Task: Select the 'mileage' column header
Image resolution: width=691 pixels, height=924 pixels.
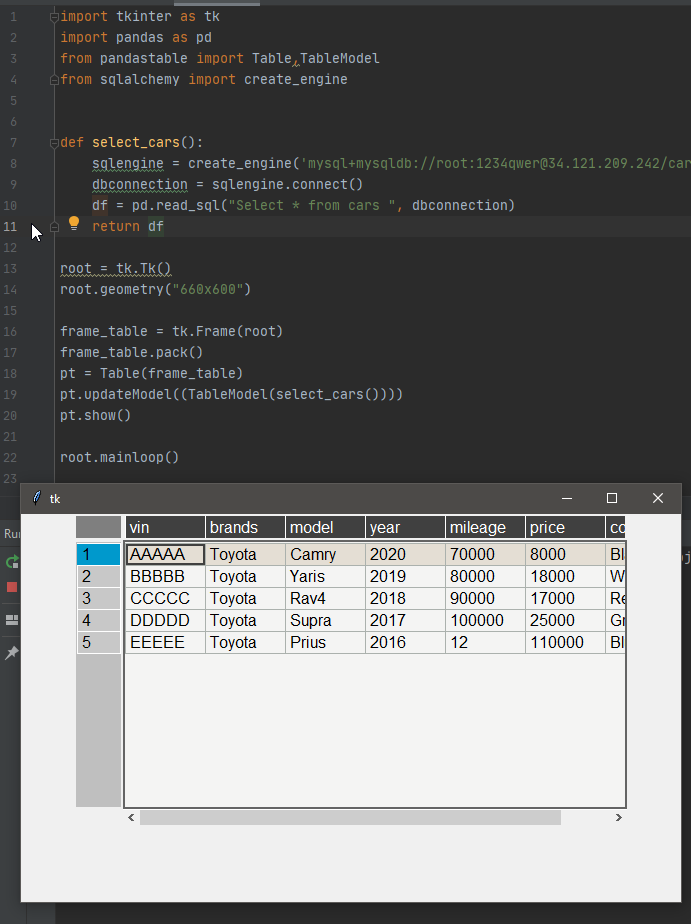Action: (x=485, y=527)
